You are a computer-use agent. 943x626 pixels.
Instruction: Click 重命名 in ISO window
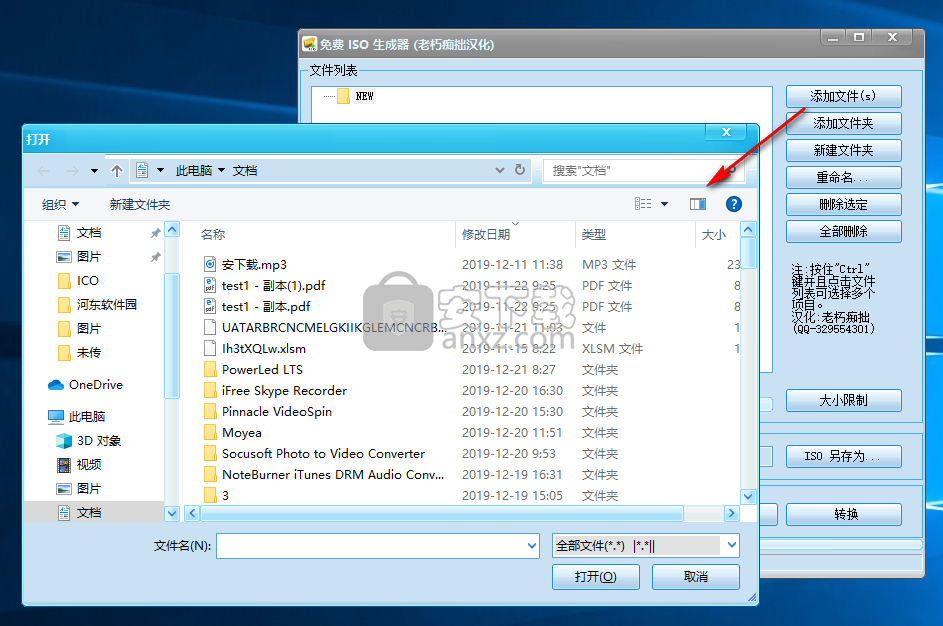(x=843, y=177)
